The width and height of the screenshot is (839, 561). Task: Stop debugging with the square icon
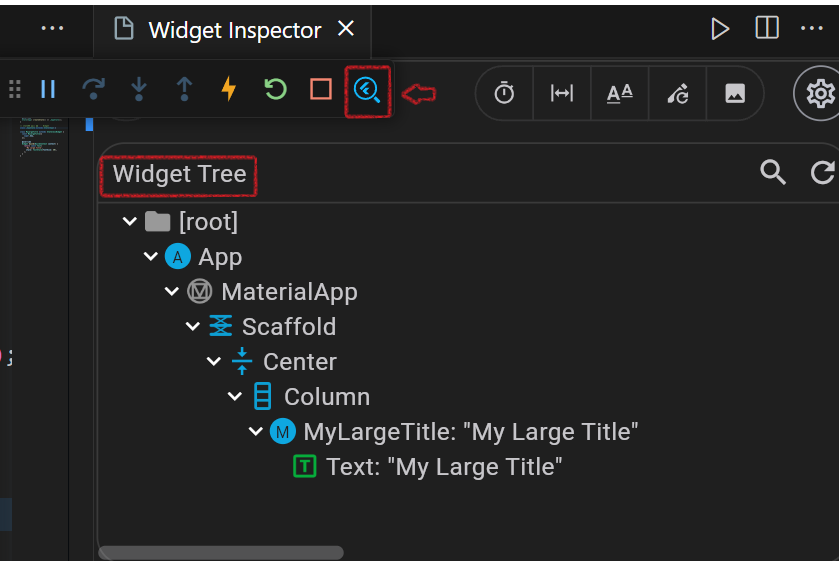[321, 89]
